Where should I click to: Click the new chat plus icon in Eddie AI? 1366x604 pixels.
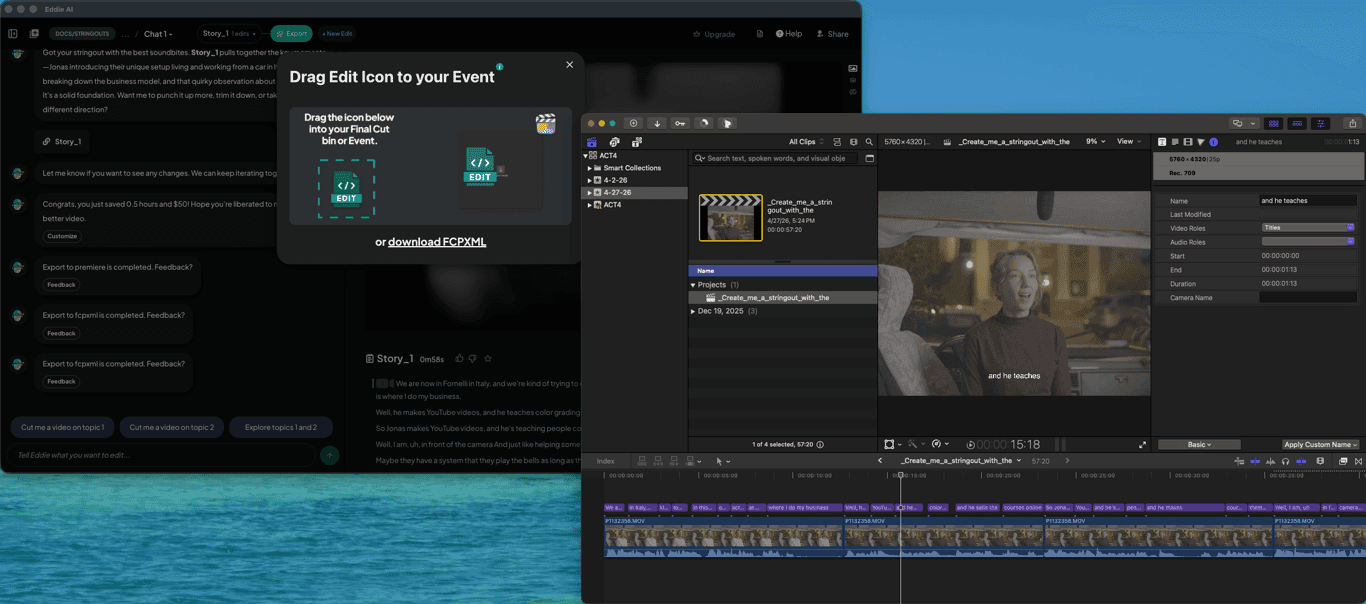pos(34,33)
